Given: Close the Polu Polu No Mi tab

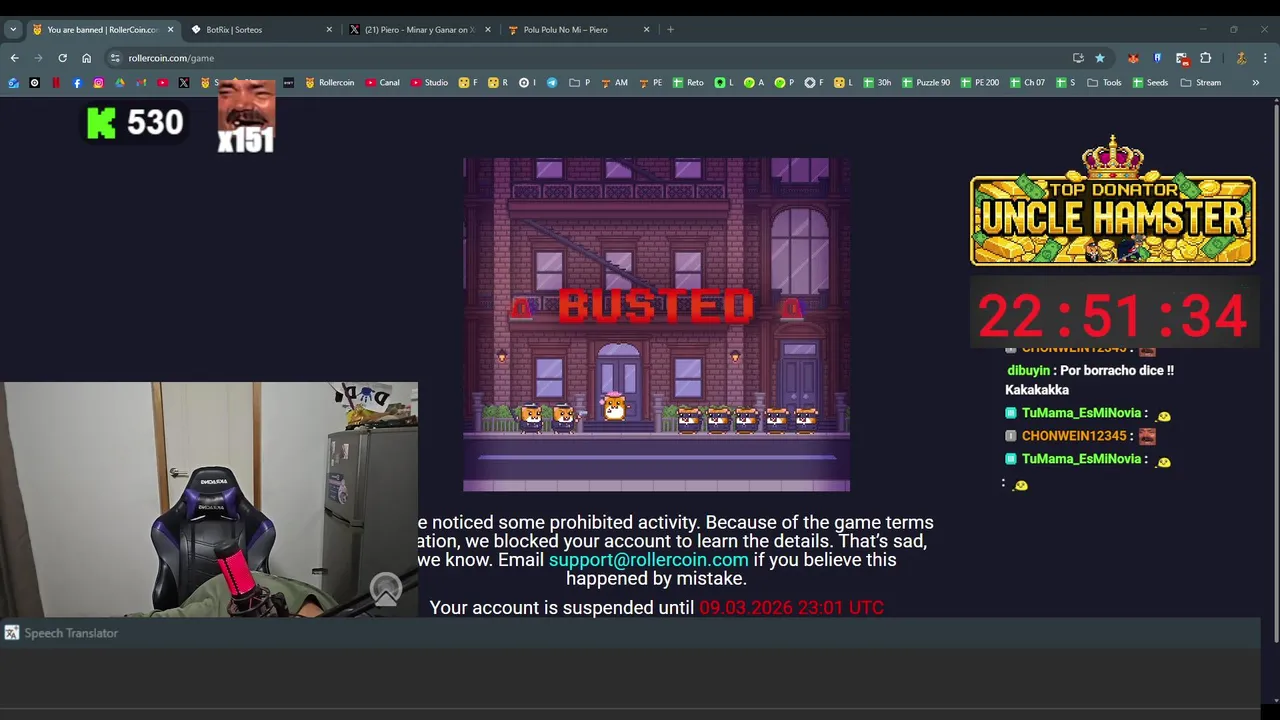Looking at the screenshot, I should (x=646, y=29).
